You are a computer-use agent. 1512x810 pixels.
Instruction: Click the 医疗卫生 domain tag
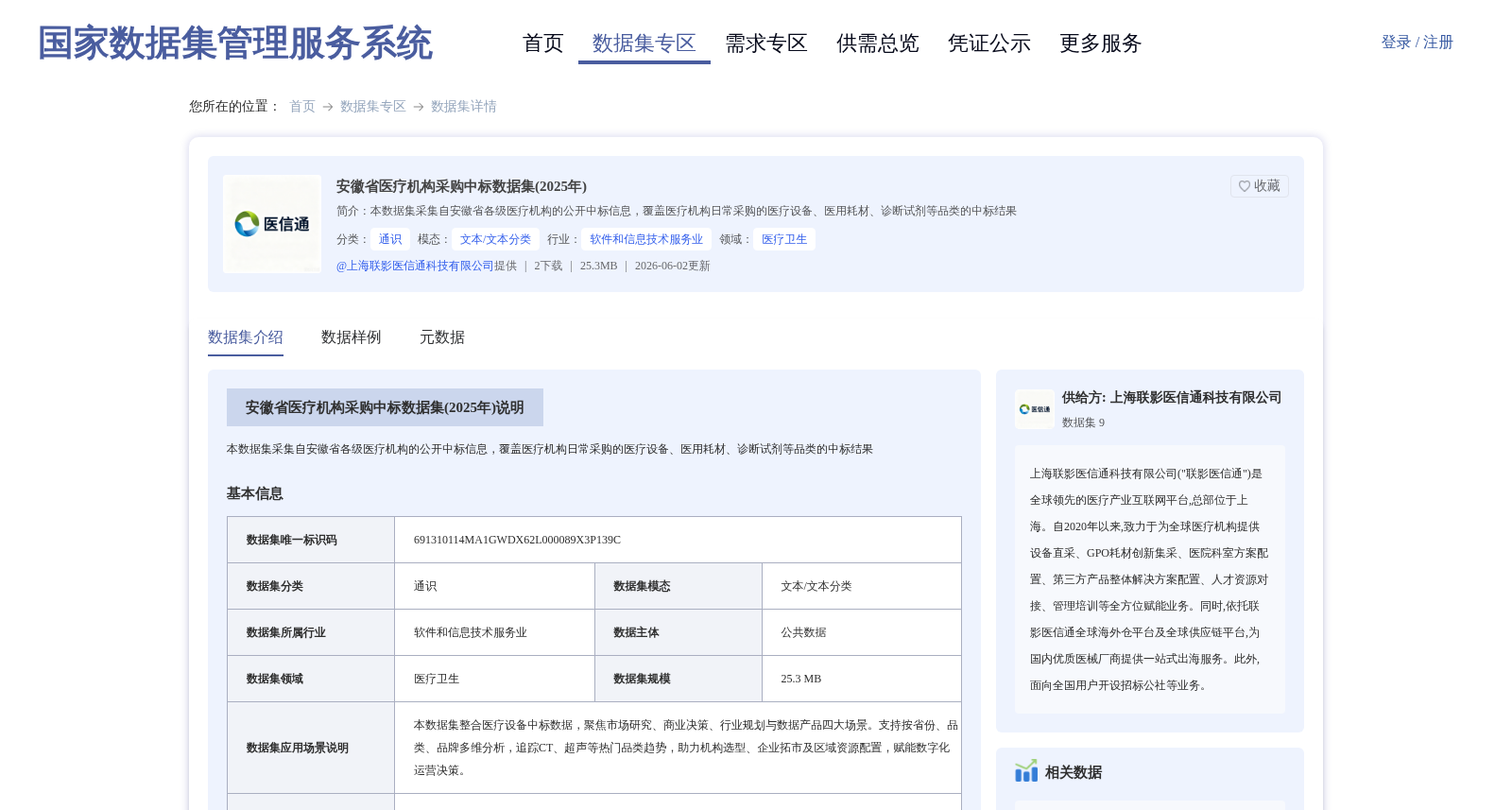coord(784,239)
